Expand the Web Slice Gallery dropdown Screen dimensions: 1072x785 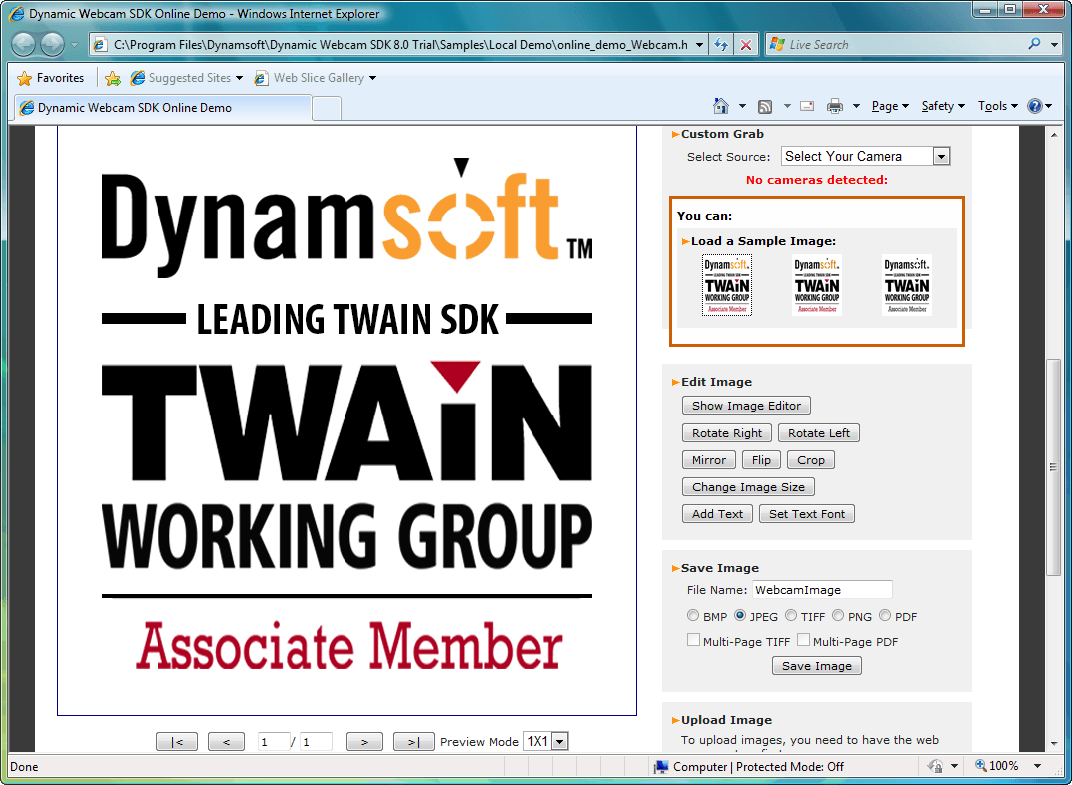click(x=372, y=78)
